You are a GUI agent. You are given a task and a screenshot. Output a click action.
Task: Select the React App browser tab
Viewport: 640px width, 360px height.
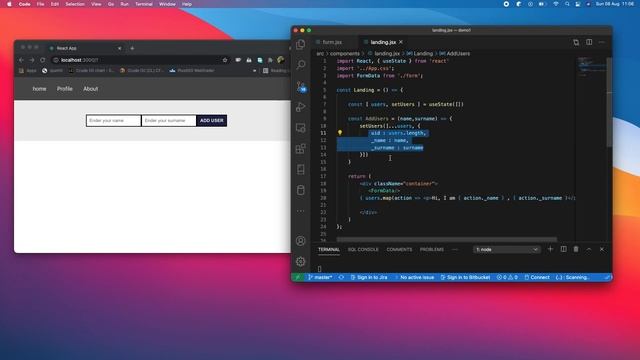[x=85, y=48]
